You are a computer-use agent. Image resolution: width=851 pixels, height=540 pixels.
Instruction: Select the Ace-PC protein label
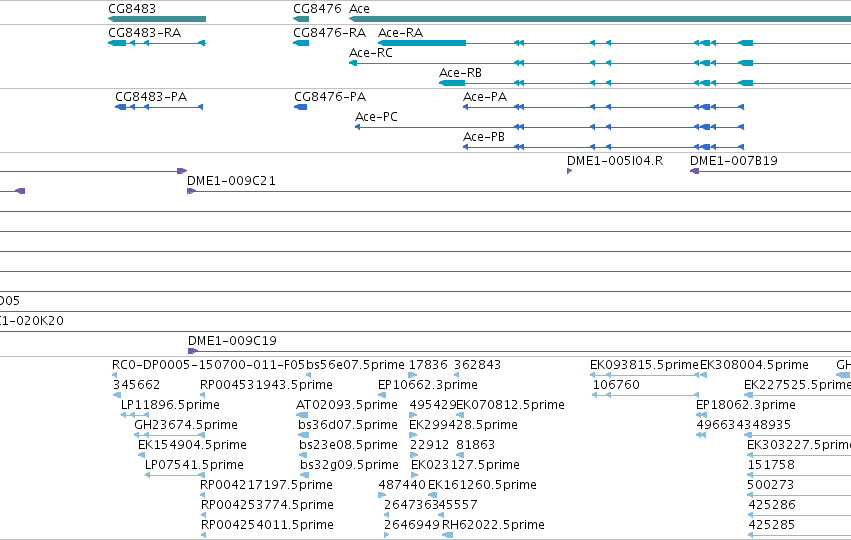[376, 117]
